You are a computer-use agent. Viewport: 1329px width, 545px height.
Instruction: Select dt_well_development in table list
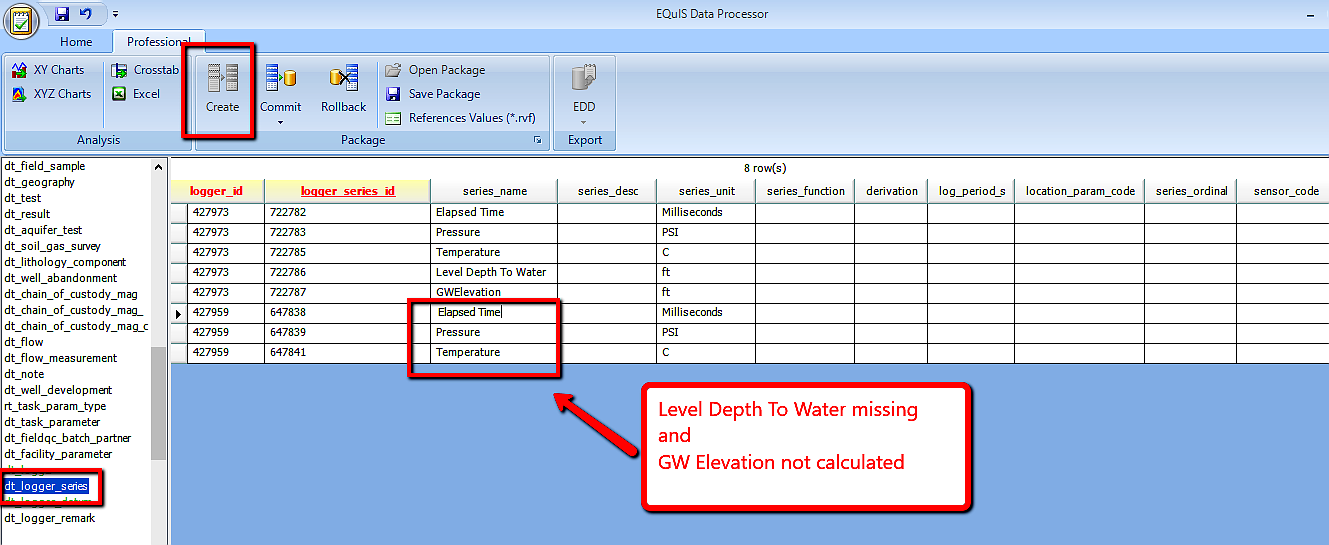click(x=58, y=390)
